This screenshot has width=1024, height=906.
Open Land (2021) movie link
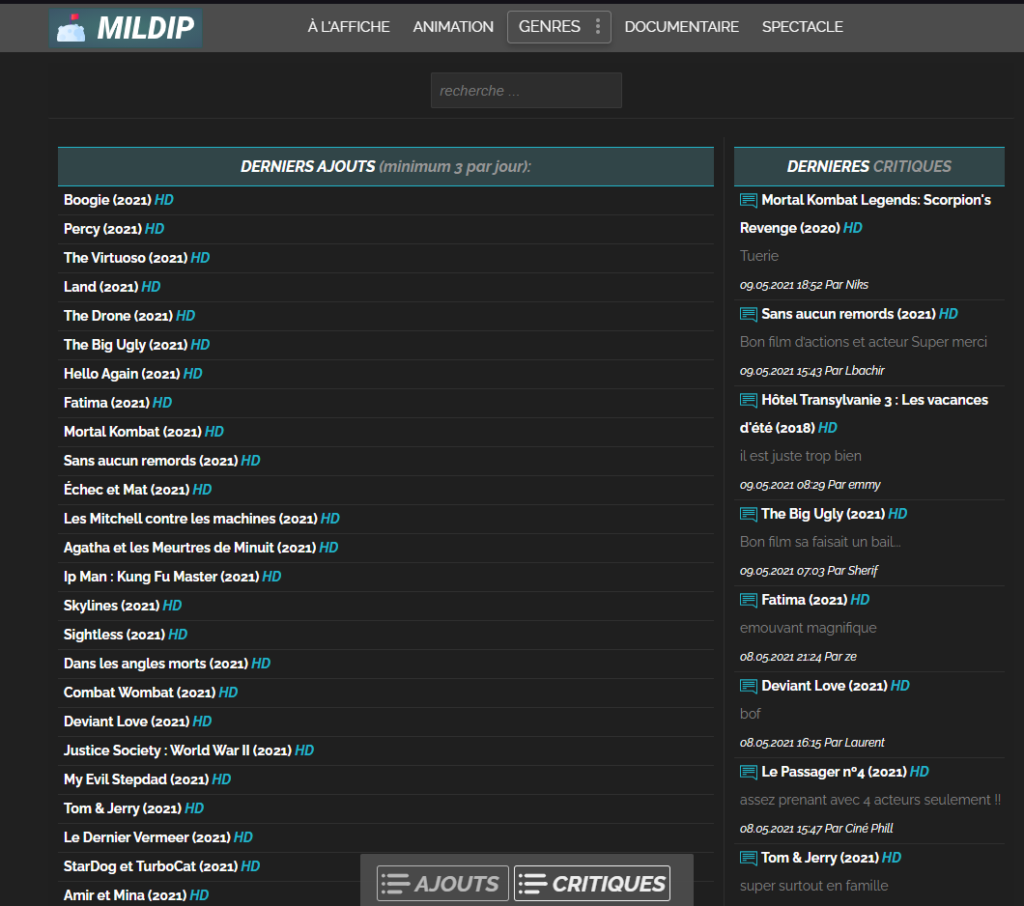112,287
